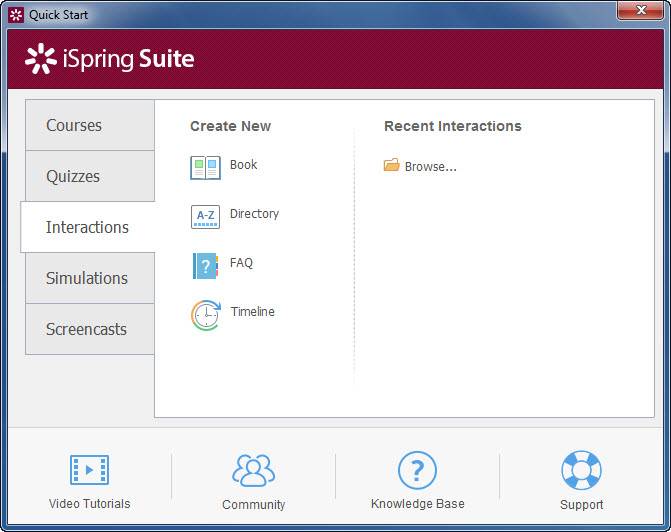Create a new Book interaction via its label
The width and height of the screenshot is (671, 532).
[x=243, y=164]
